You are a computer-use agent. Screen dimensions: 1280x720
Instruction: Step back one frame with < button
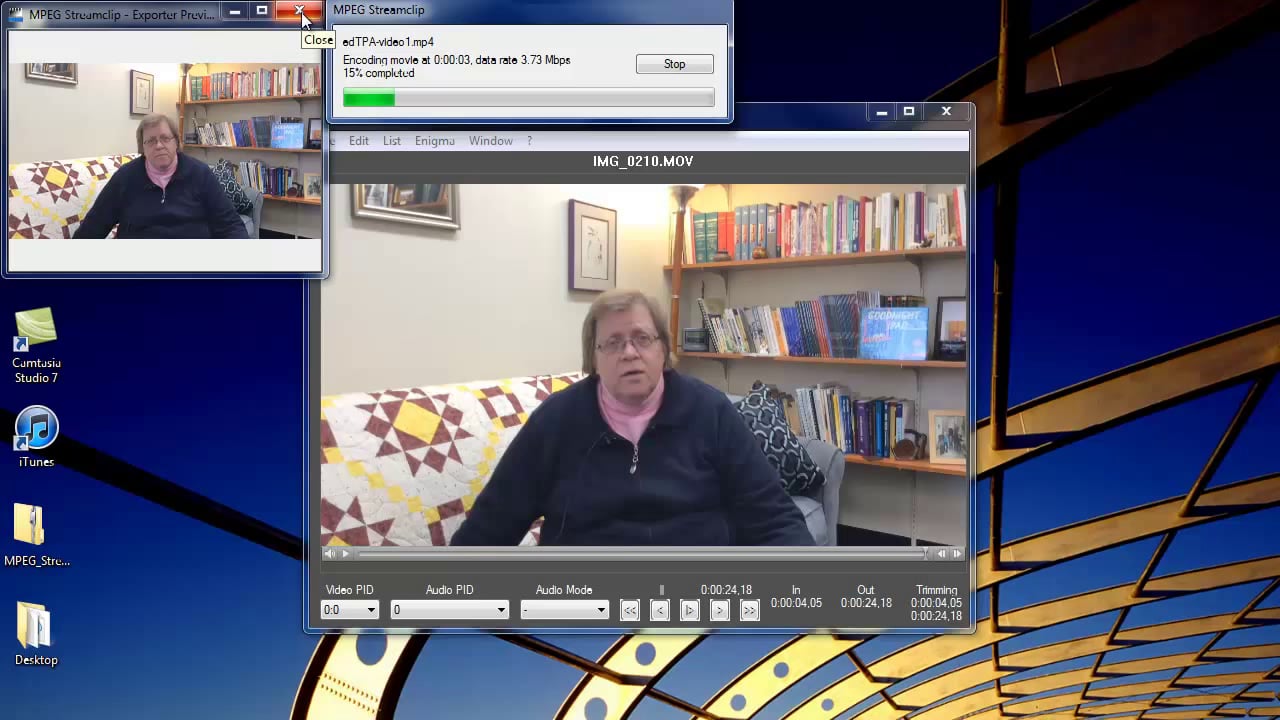coord(660,610)
